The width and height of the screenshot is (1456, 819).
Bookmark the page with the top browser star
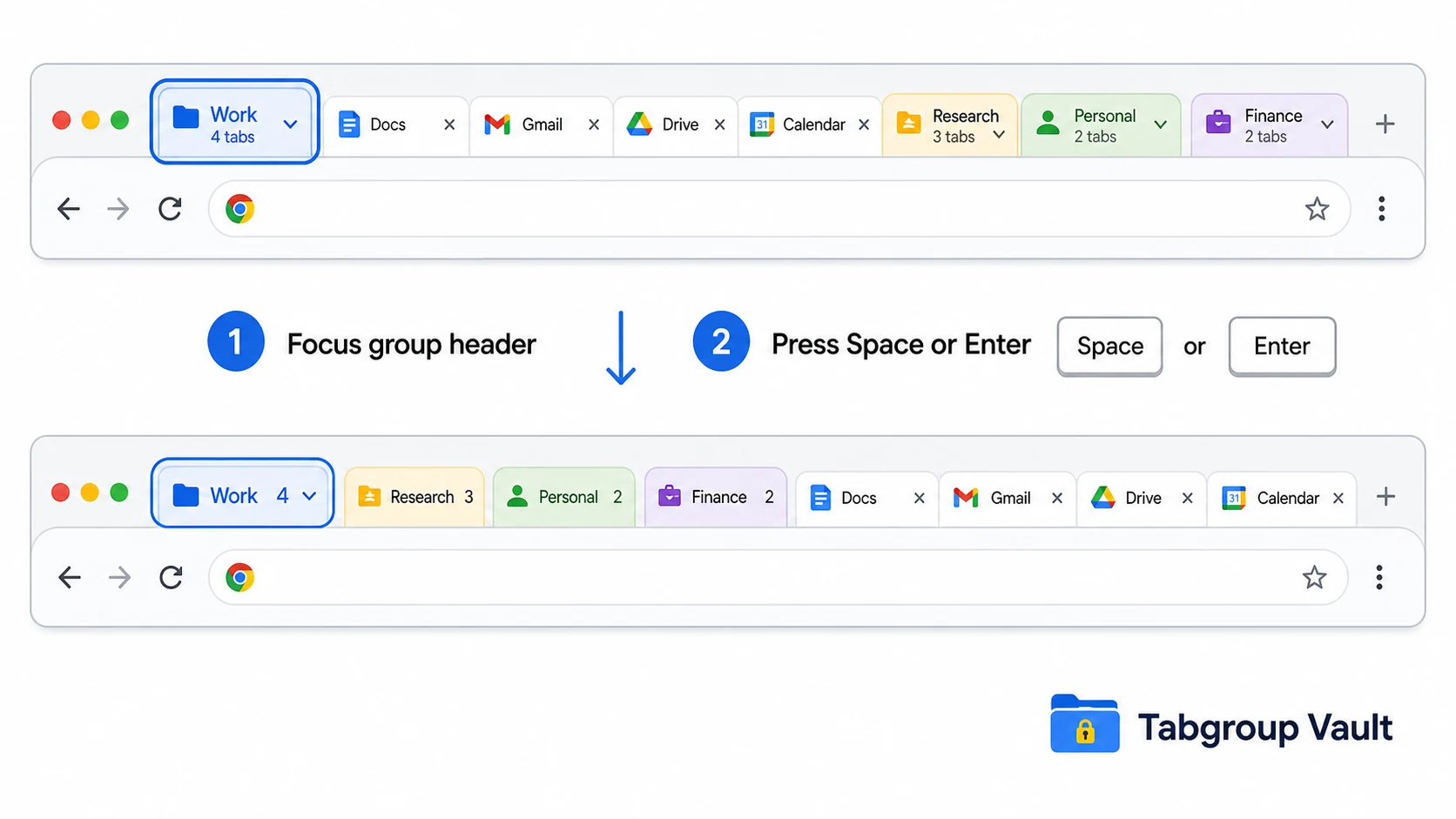coord(1317,209)
